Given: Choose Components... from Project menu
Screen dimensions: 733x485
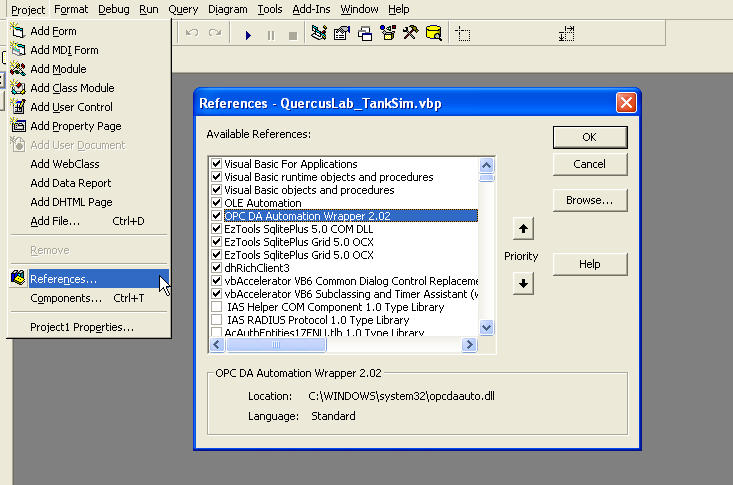Looking at the screenshot, I should 66,298.
